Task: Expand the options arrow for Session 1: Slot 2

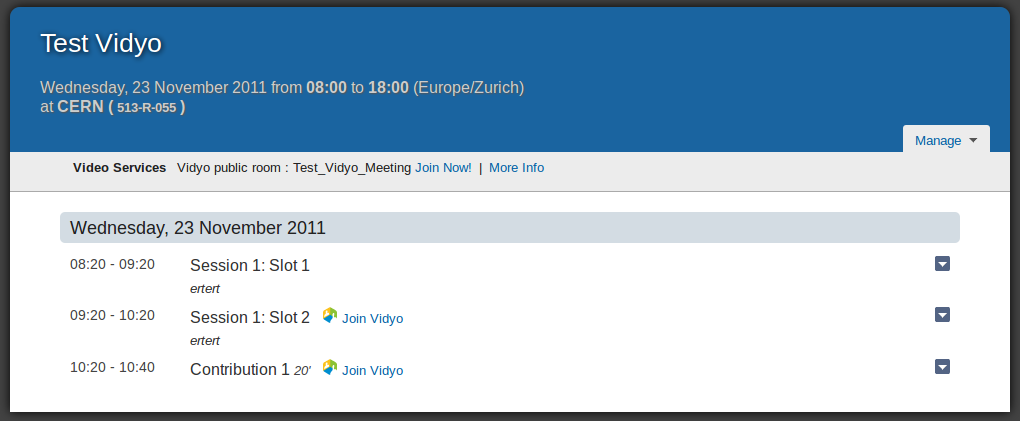Action: [x=942, y=315]
